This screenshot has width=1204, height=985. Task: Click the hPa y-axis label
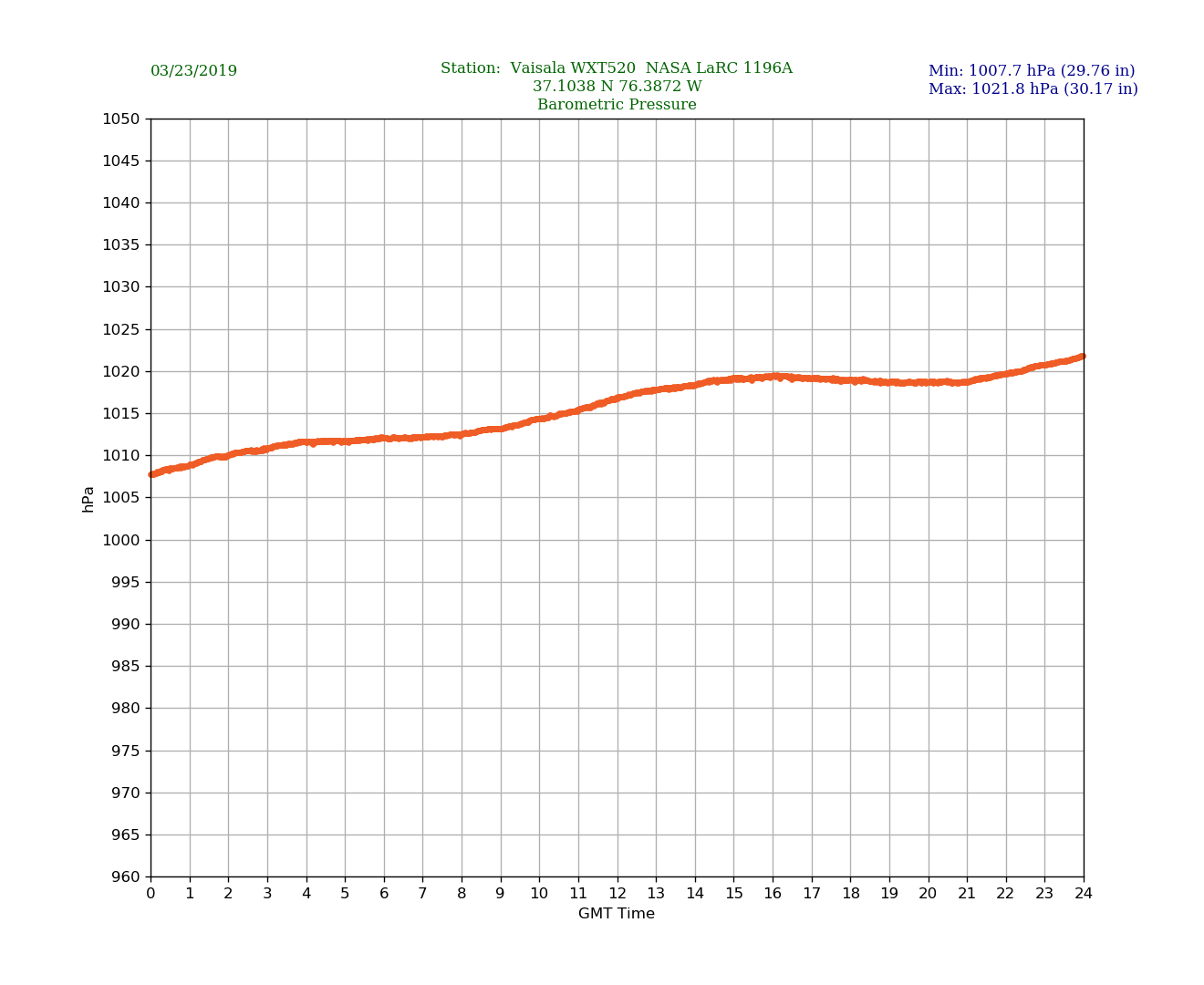click(88, 499)
